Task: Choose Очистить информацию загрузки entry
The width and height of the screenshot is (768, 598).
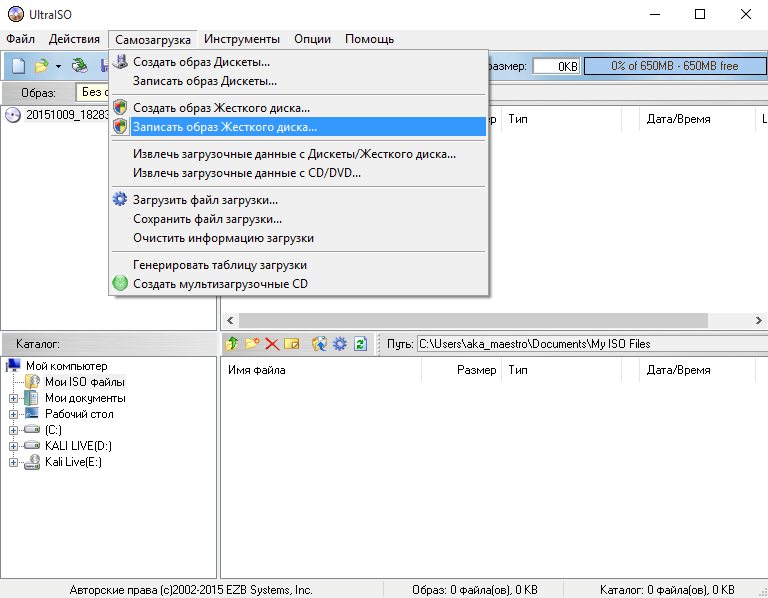Action: pyautogui.click(x=299, y=238)
